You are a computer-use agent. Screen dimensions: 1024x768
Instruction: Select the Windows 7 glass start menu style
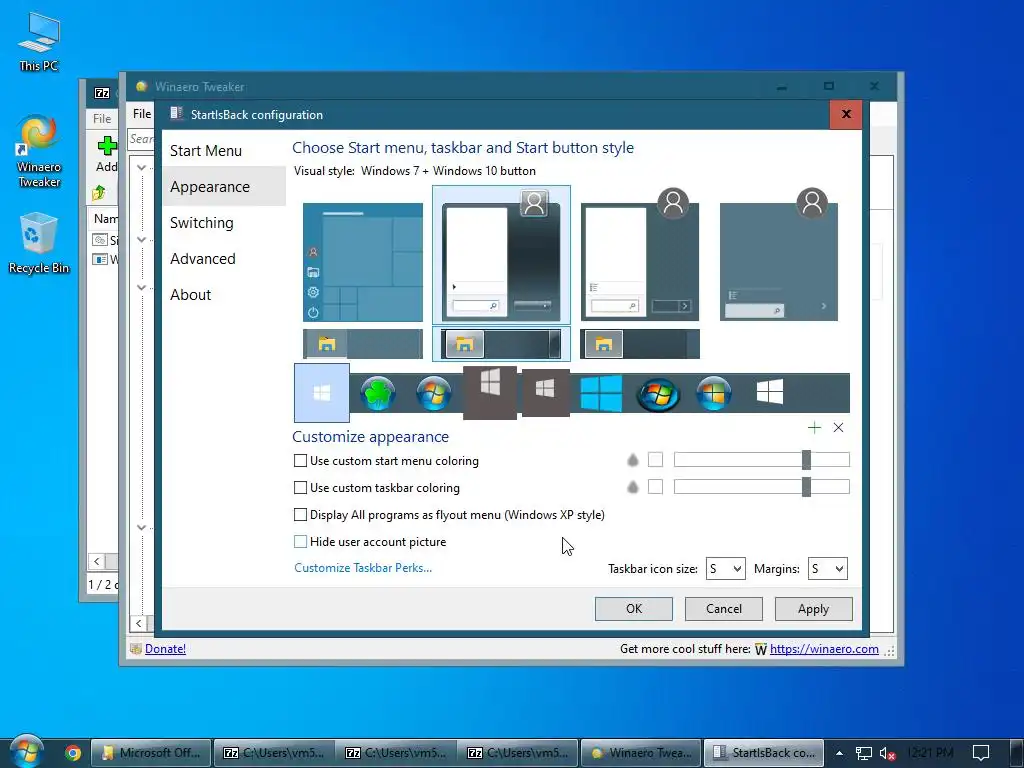501,255
